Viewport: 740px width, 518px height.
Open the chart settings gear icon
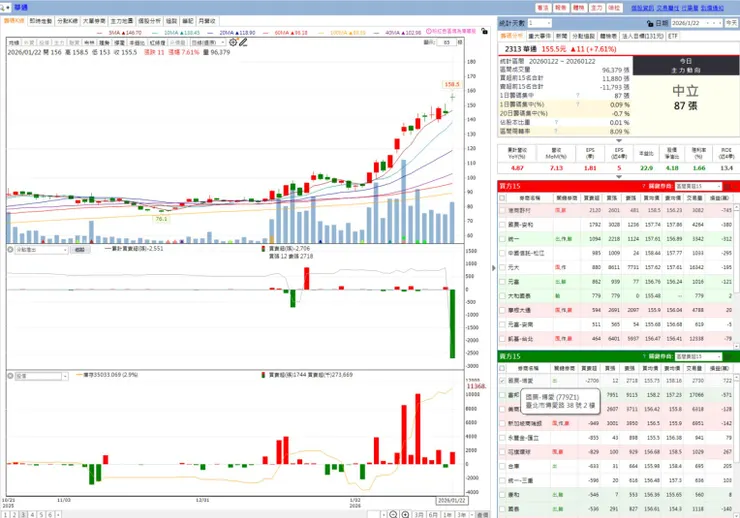[x=233, y=42]
